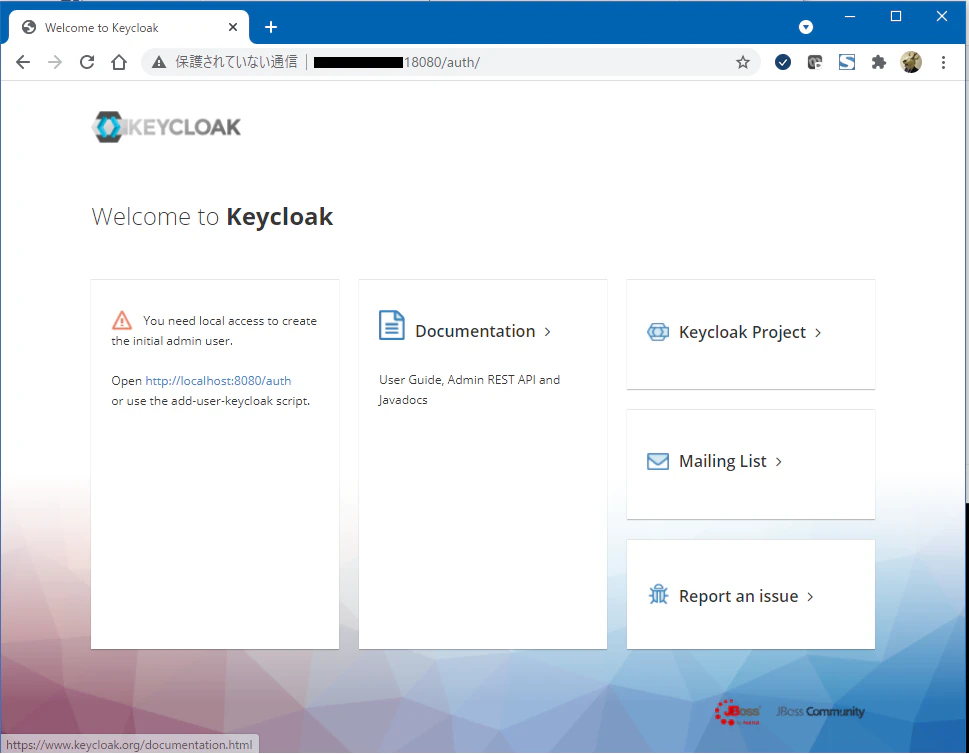
Task: Click the not-secure warning icon in address bar
Action: point(159,62)
